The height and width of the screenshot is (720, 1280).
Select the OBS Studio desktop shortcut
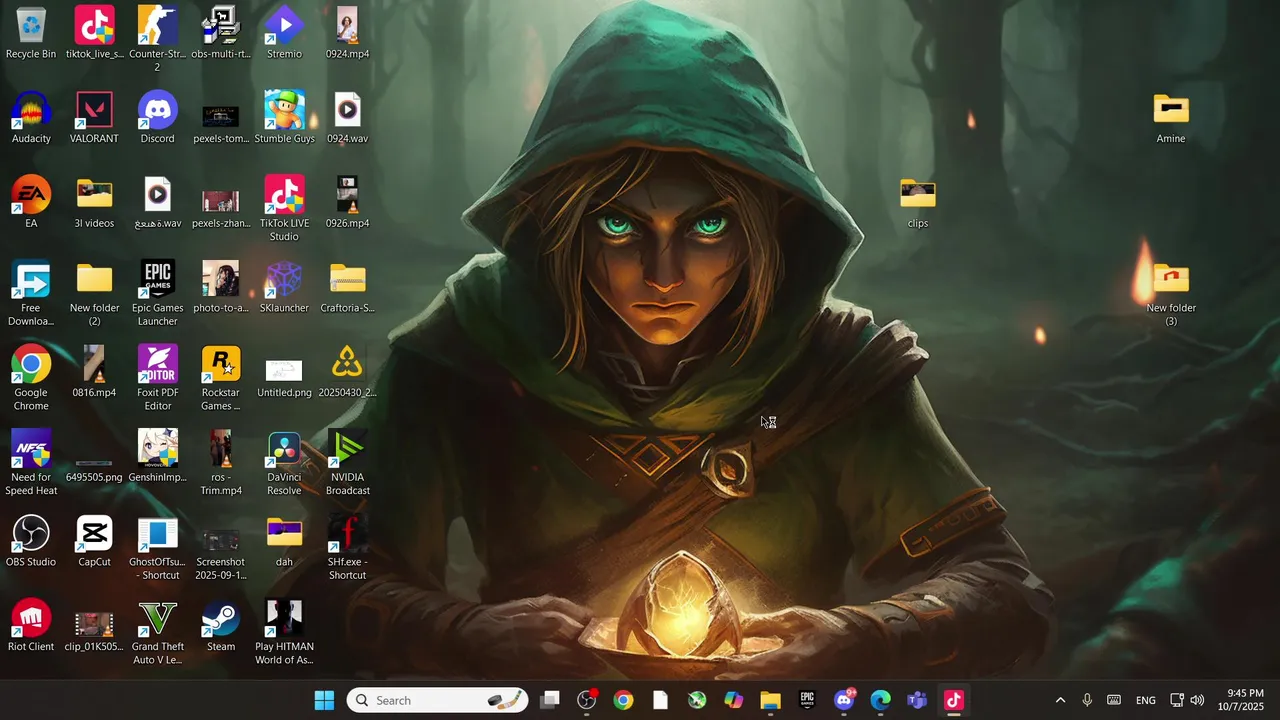tap(31, 541)
